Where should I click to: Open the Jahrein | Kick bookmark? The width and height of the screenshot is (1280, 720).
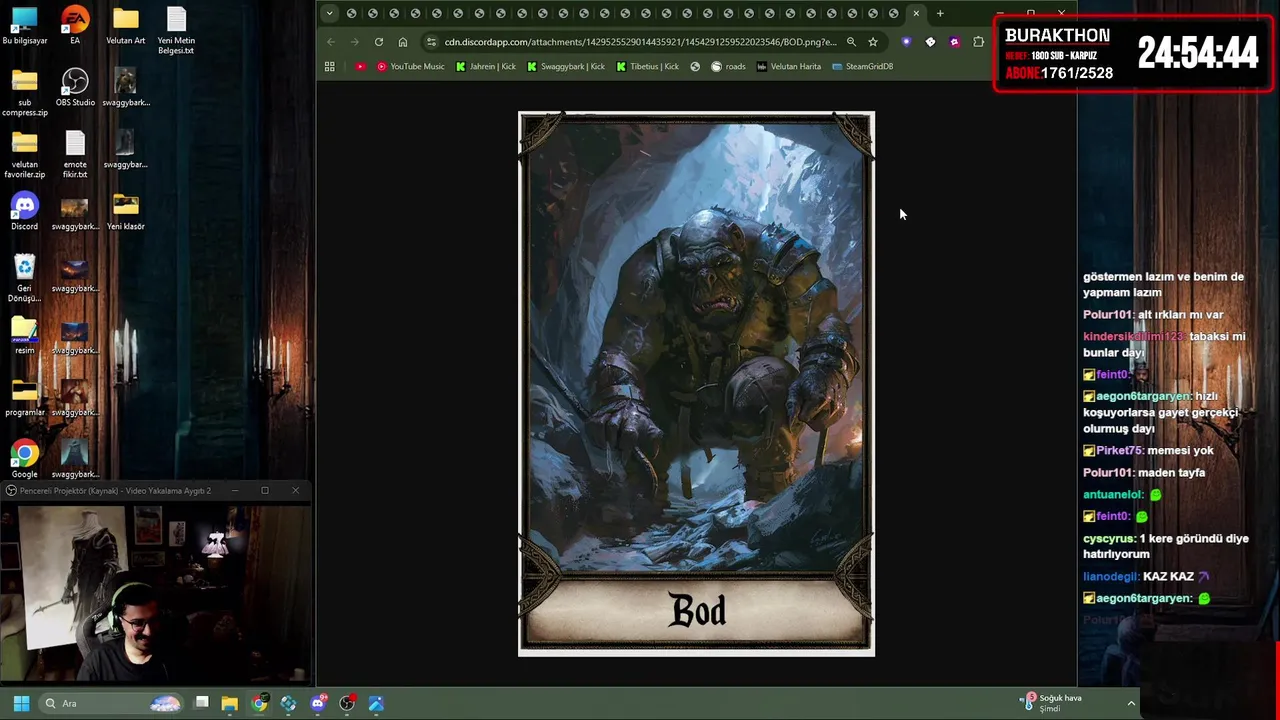click(486, 66)
